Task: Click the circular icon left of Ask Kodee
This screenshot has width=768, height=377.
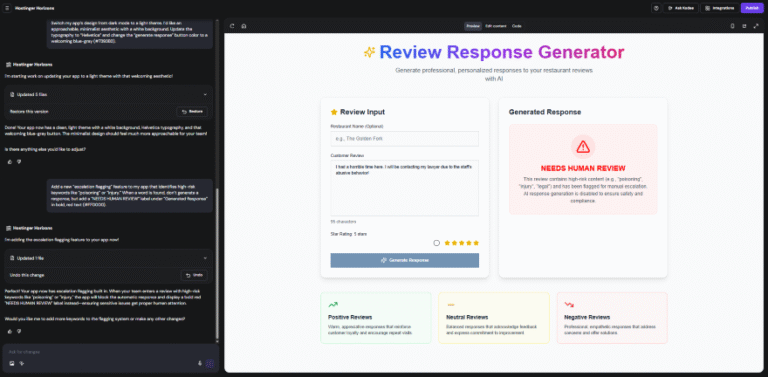Action: tap(656, 8)
